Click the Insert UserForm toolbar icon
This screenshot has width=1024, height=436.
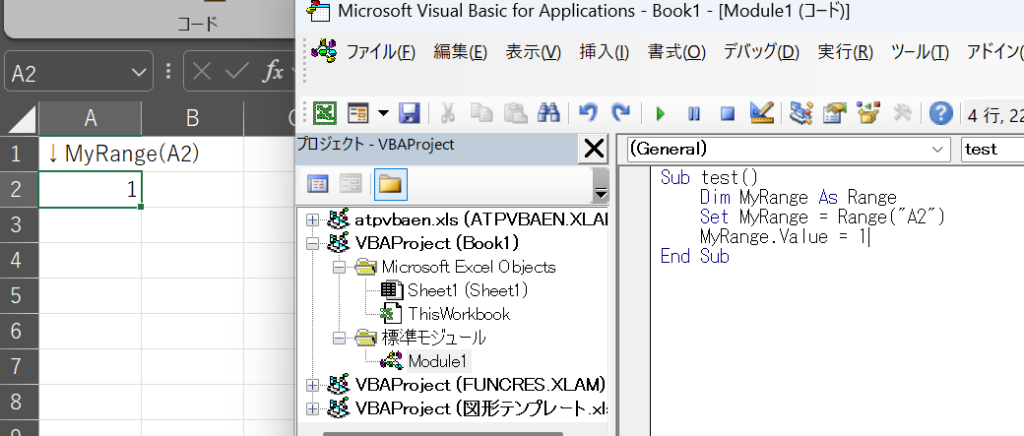[x=358, y=114]
